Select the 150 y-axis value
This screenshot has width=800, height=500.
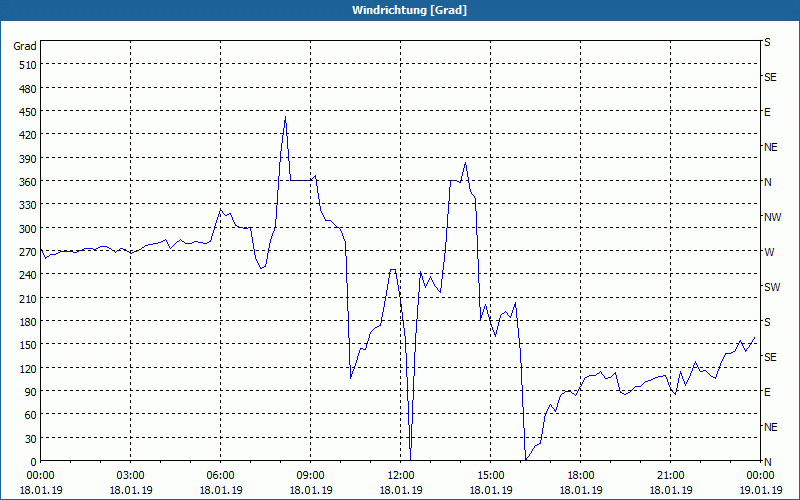[x=28, y=345]
